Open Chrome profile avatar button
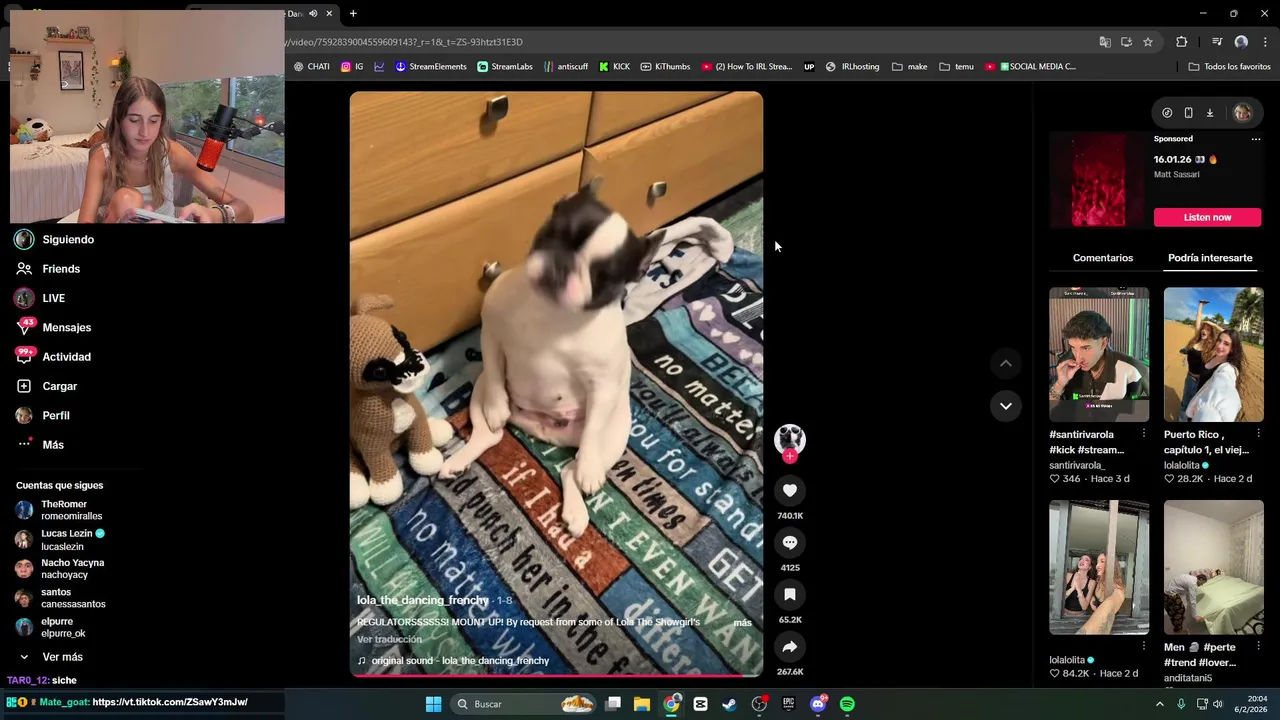 [x=1241, y=42]
